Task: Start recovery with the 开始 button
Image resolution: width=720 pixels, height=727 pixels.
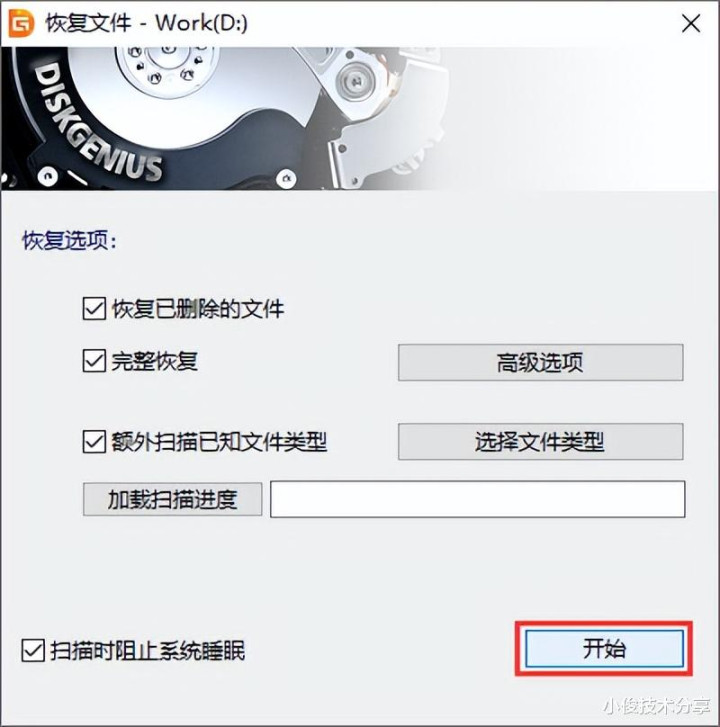Action: 604,648
